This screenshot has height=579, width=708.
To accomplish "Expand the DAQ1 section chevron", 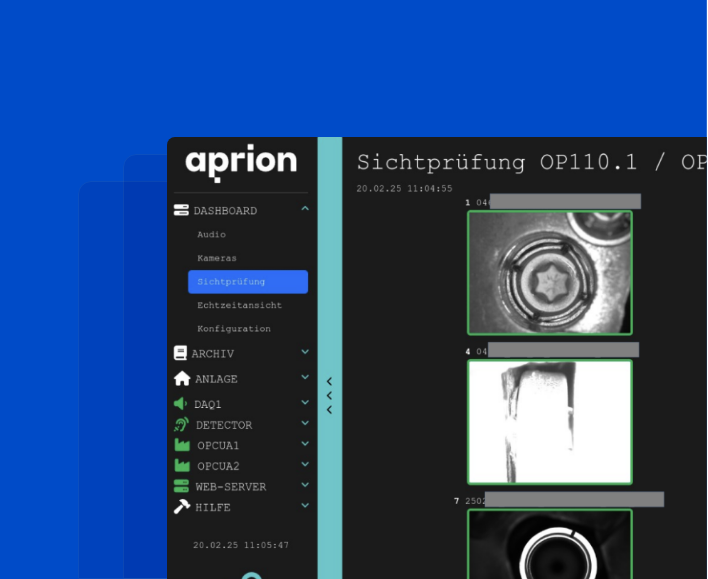I will [x=305, y=402].
